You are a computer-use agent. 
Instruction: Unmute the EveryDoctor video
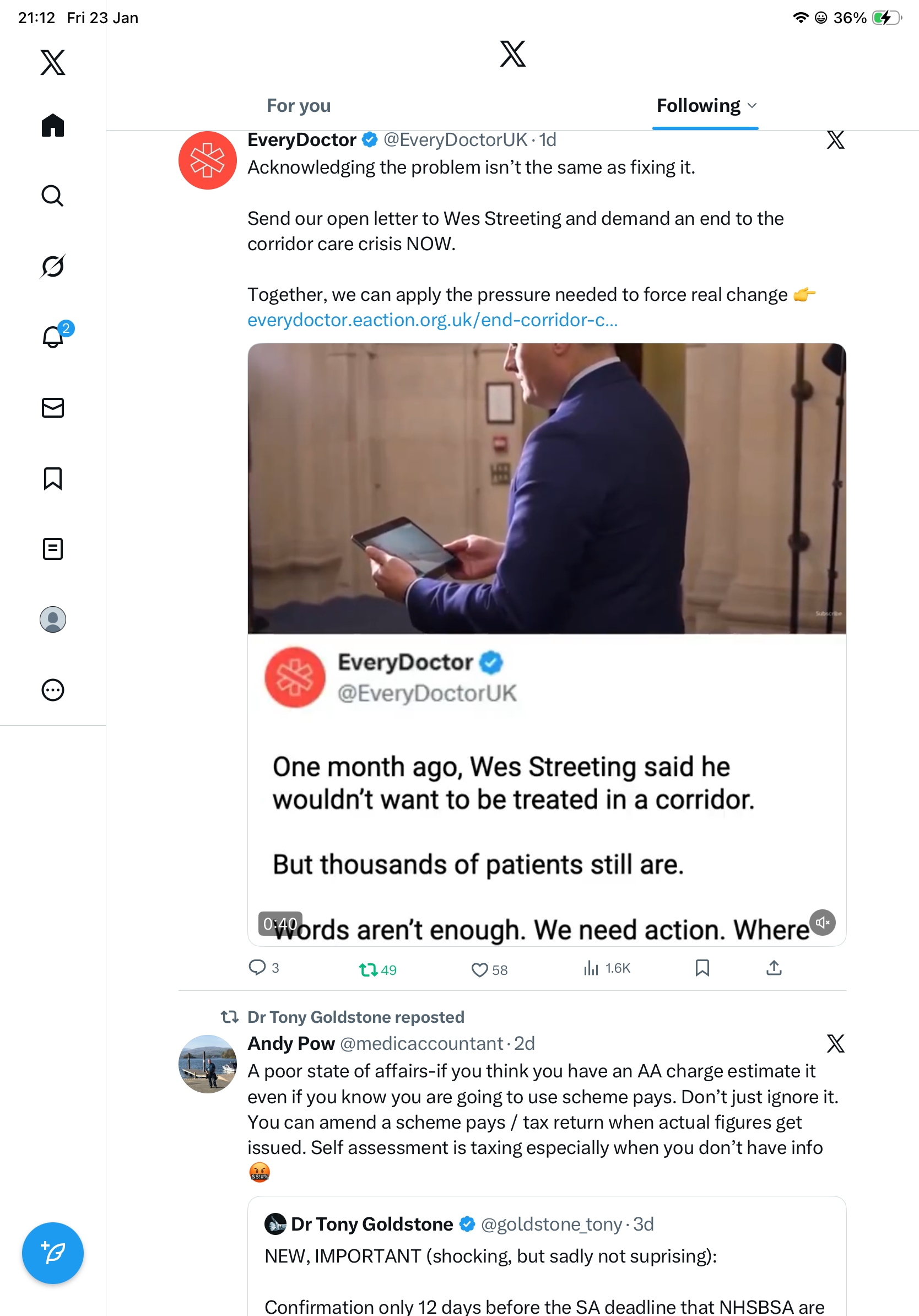click(x=823, y=922)
